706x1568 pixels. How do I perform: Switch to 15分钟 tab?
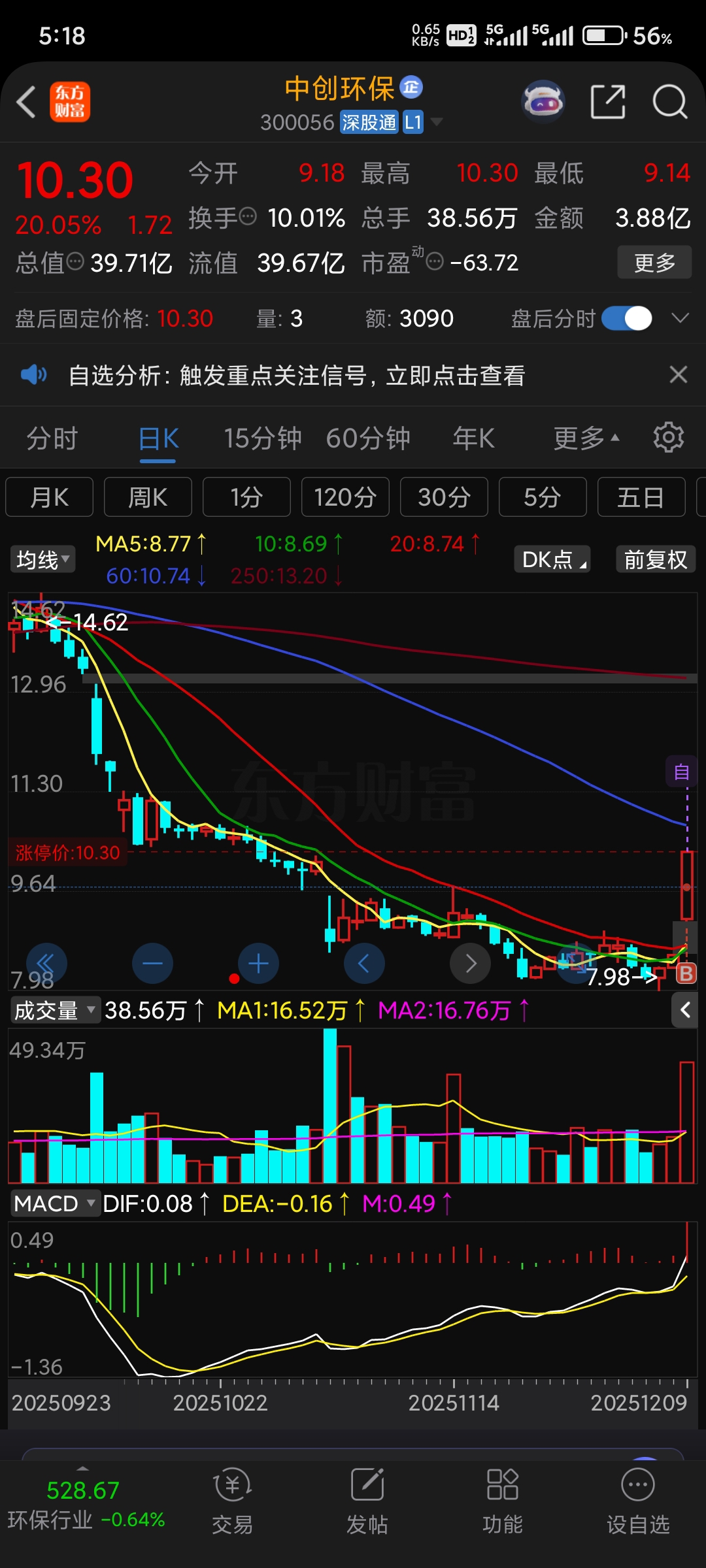(263, 438)
